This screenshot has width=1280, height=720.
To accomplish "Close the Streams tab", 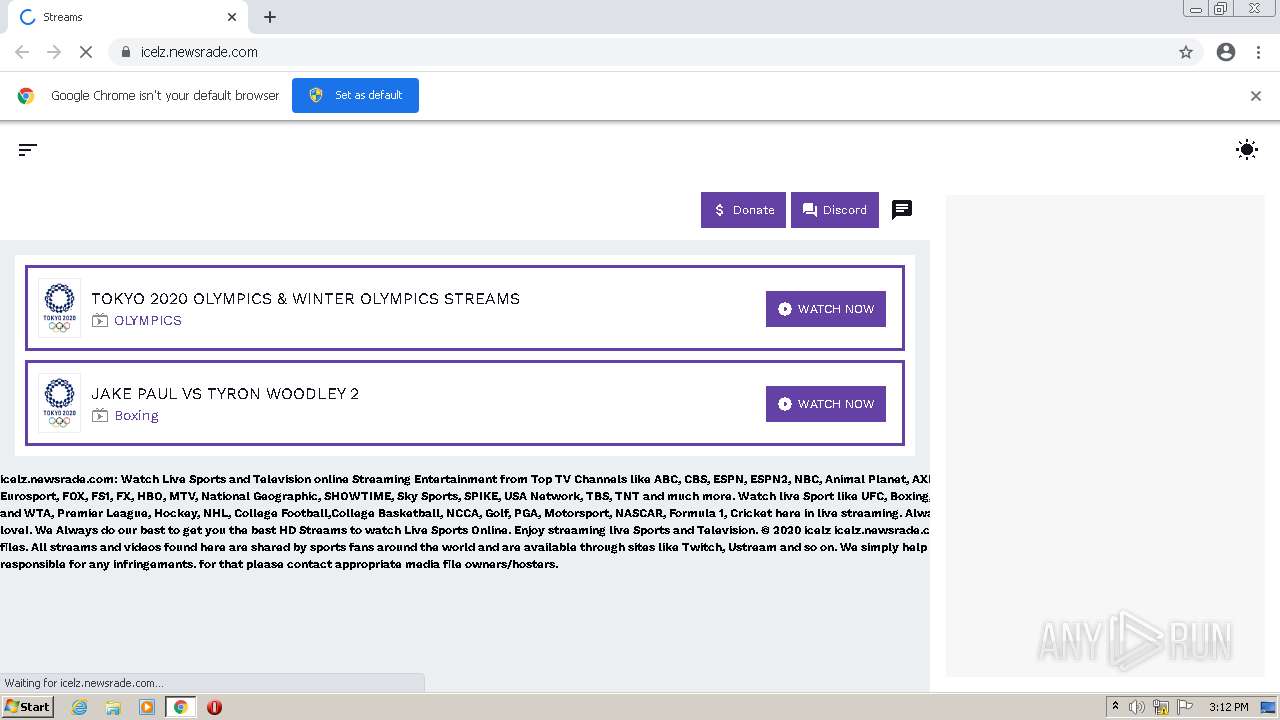I will [x=232, y=17].
